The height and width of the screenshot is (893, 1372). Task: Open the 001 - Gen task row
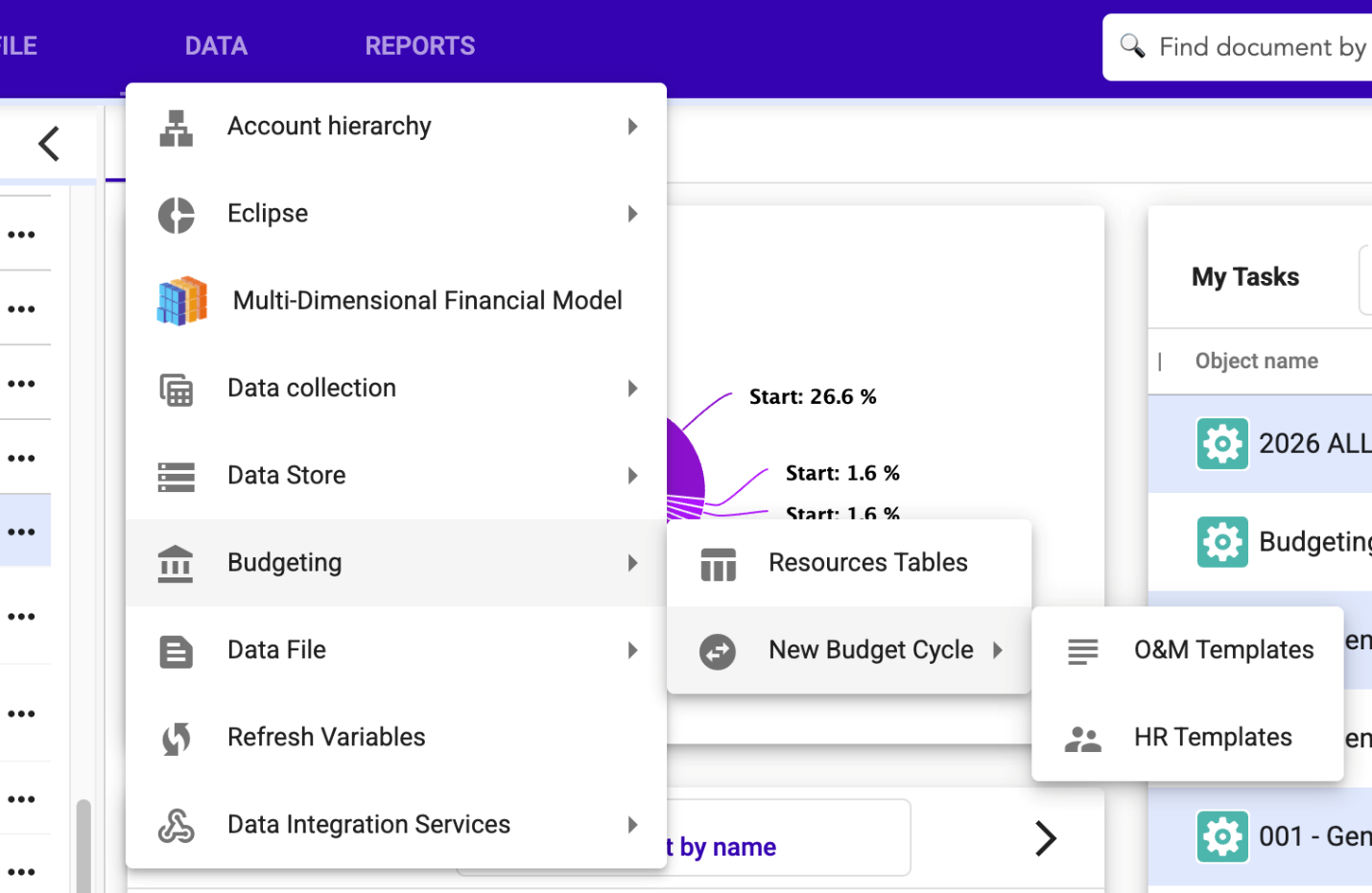pyautogui.click(x=1260, y=836)
